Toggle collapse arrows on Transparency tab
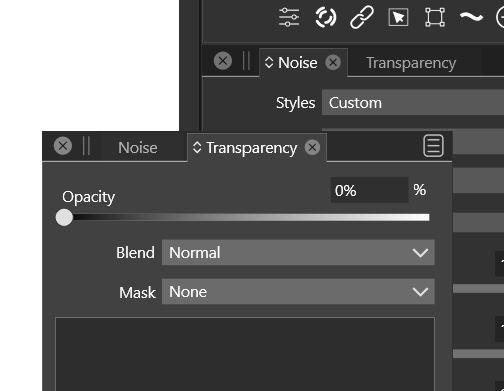 (x=197, y=148)
